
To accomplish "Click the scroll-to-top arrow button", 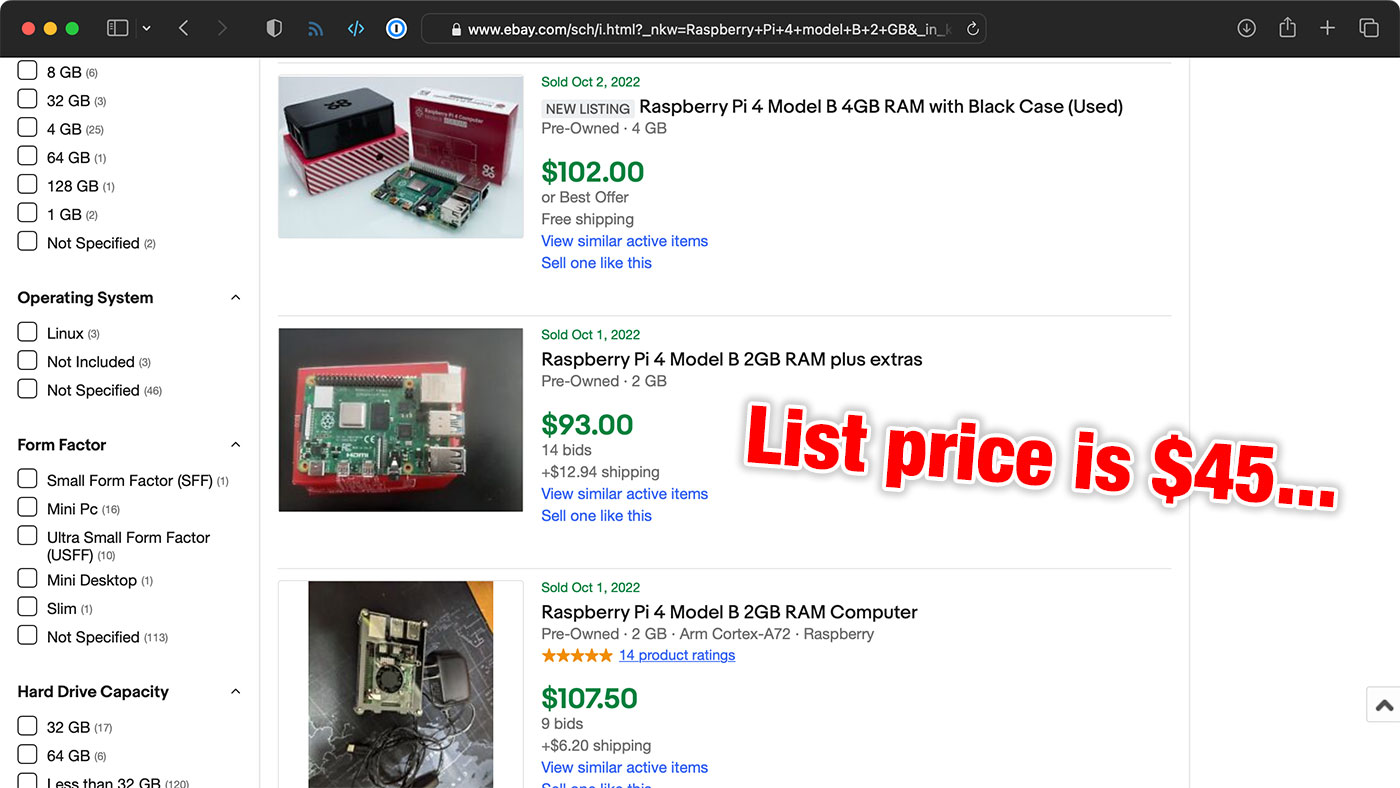I will click(x=1383, y=704).
